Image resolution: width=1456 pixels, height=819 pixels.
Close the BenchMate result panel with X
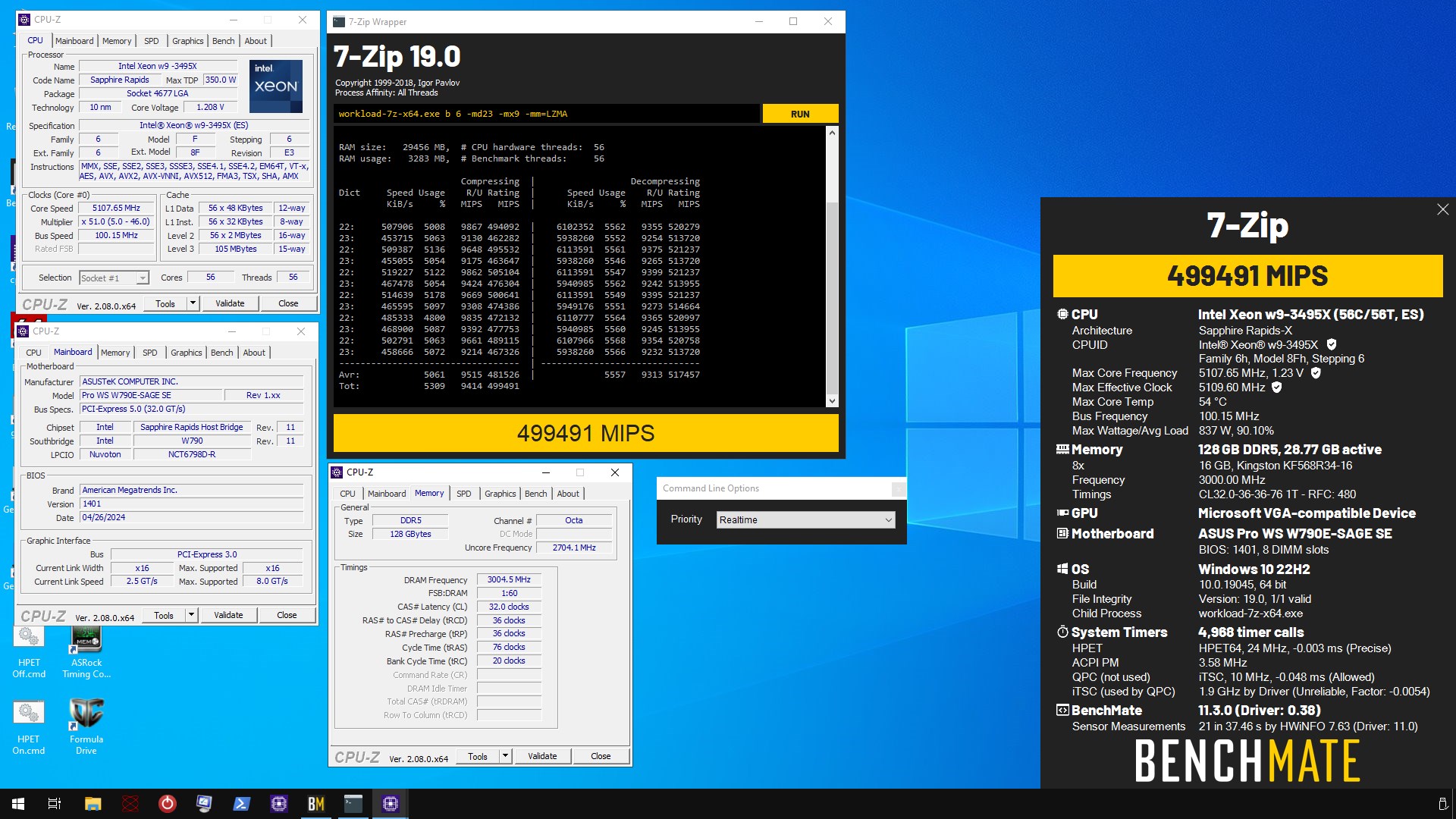1442,210
